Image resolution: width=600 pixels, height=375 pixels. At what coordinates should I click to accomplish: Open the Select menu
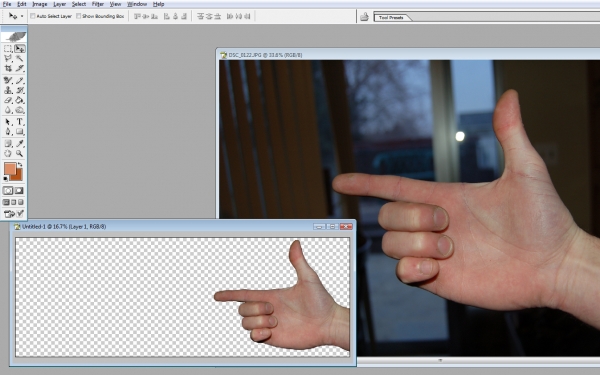click(79, 4)
